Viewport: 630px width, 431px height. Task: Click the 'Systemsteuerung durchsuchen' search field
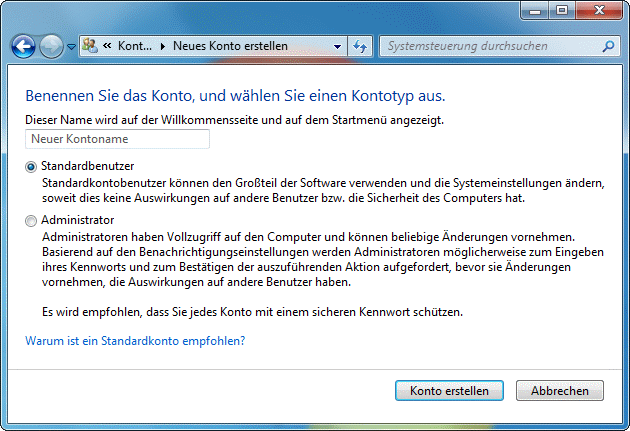tap(490, 46)
